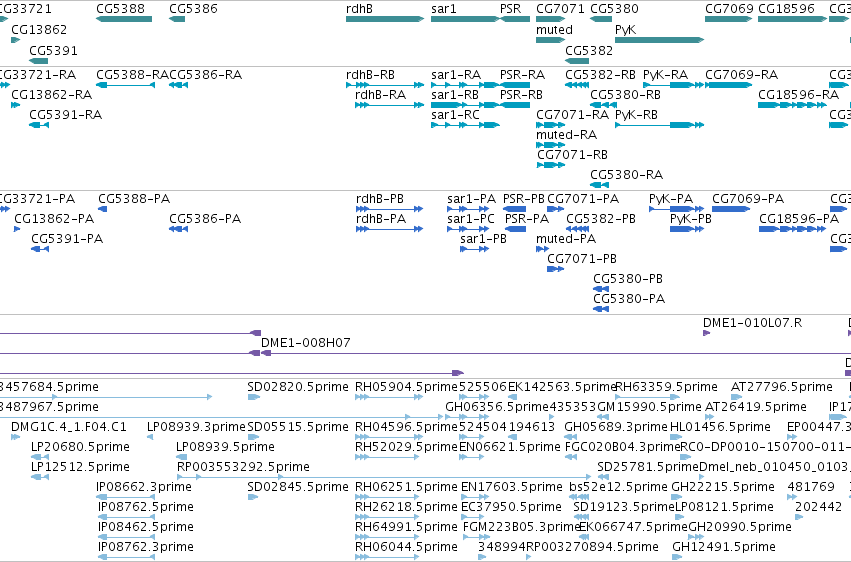851x562 pixels.
Task: Select the DME1-010L07.R feature label
Action: [x=752, y=323]
